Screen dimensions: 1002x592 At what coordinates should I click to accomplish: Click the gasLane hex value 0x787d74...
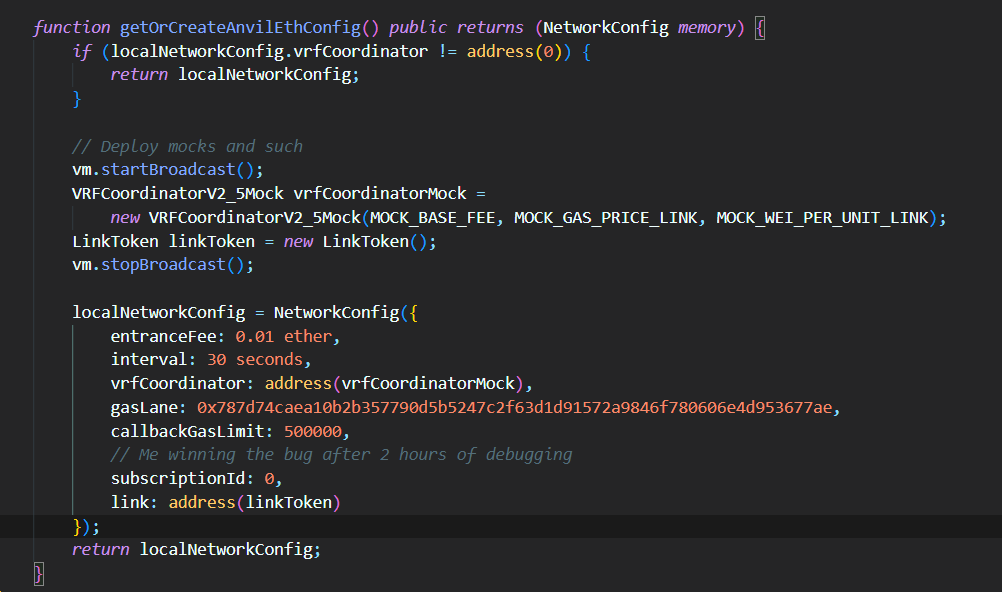click(x=514, y=408)
